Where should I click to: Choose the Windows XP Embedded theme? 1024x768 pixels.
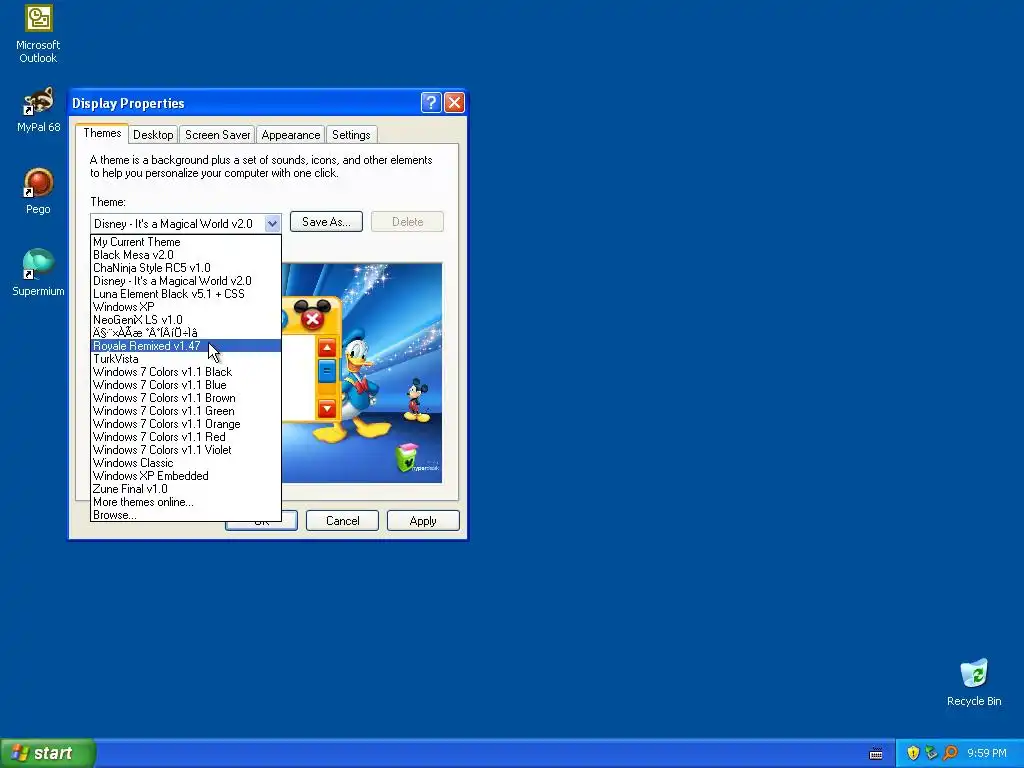pyautogui.click(x=185, y=476)
